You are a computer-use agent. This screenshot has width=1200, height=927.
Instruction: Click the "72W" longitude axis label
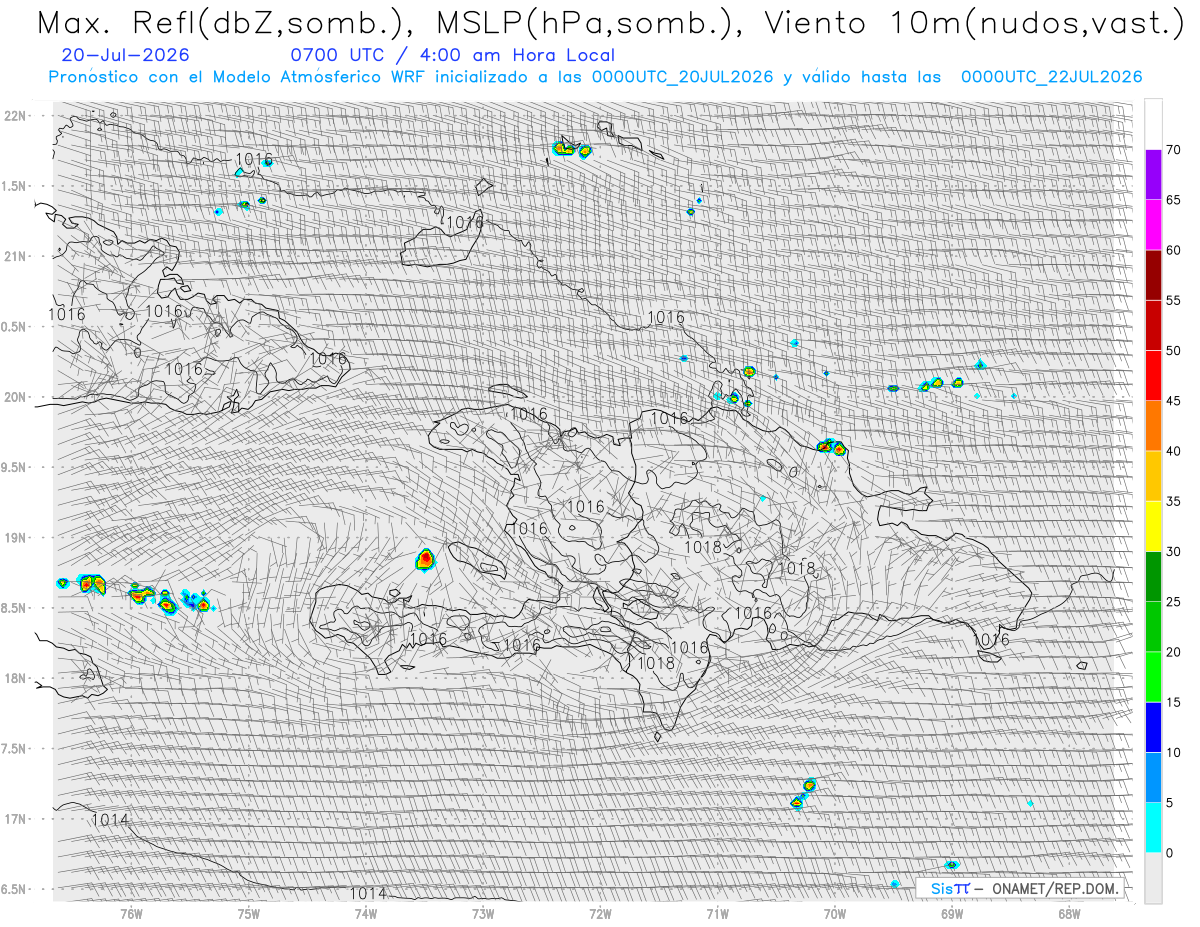coord(600,913)
